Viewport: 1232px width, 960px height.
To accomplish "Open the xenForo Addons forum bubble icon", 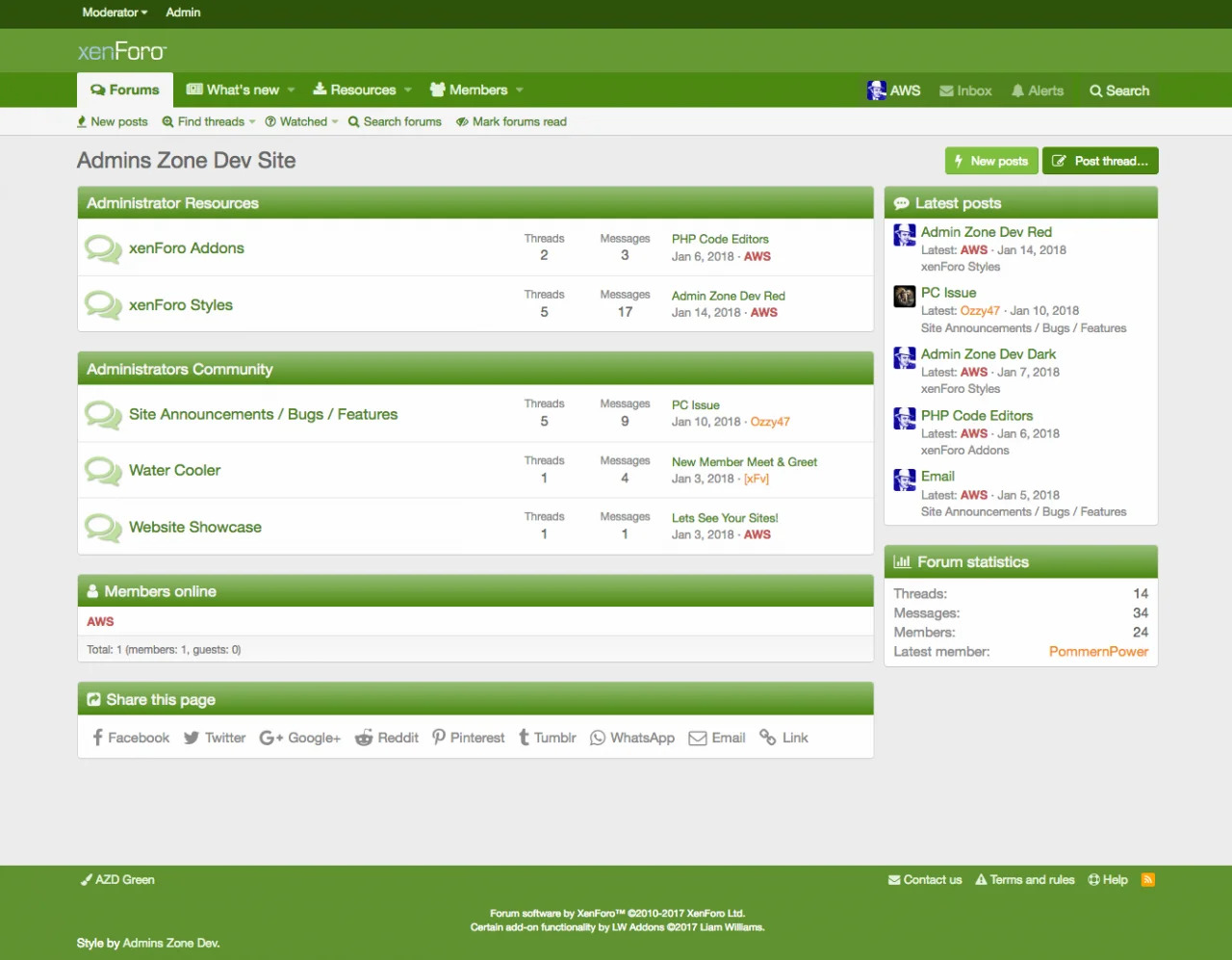I will coord(103,248).
